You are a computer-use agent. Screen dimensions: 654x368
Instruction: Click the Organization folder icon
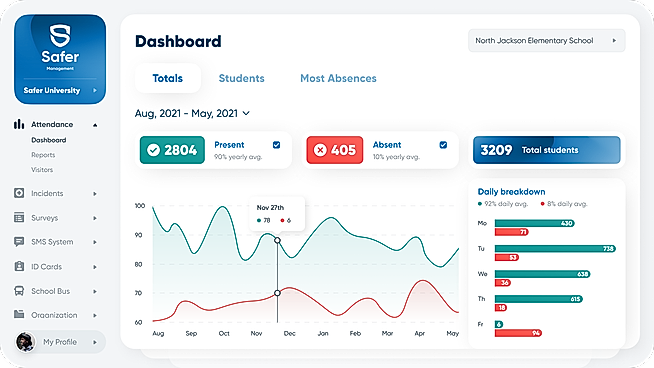coord(19,314)
